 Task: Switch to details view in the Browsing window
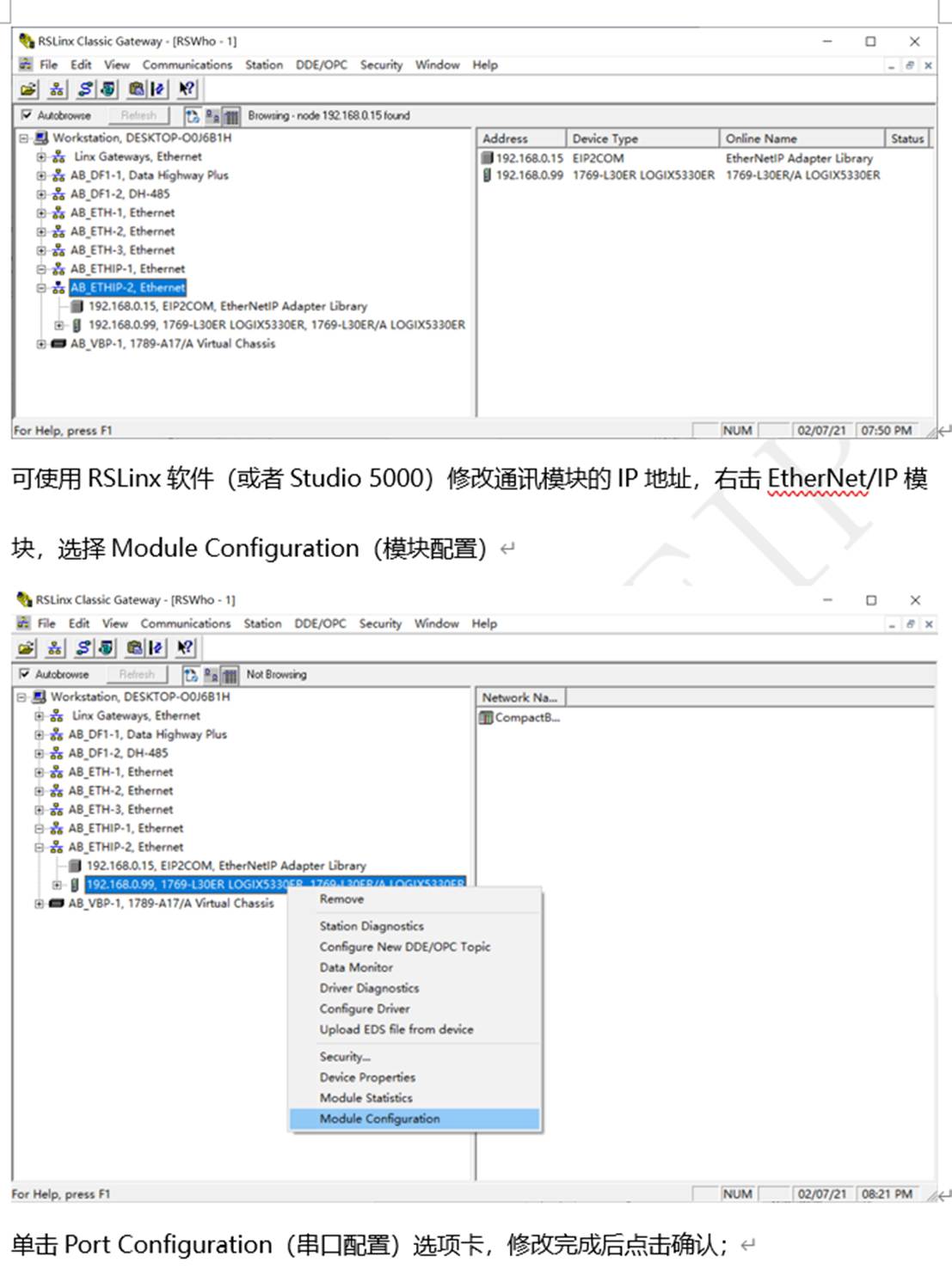(x=230, y=116)
